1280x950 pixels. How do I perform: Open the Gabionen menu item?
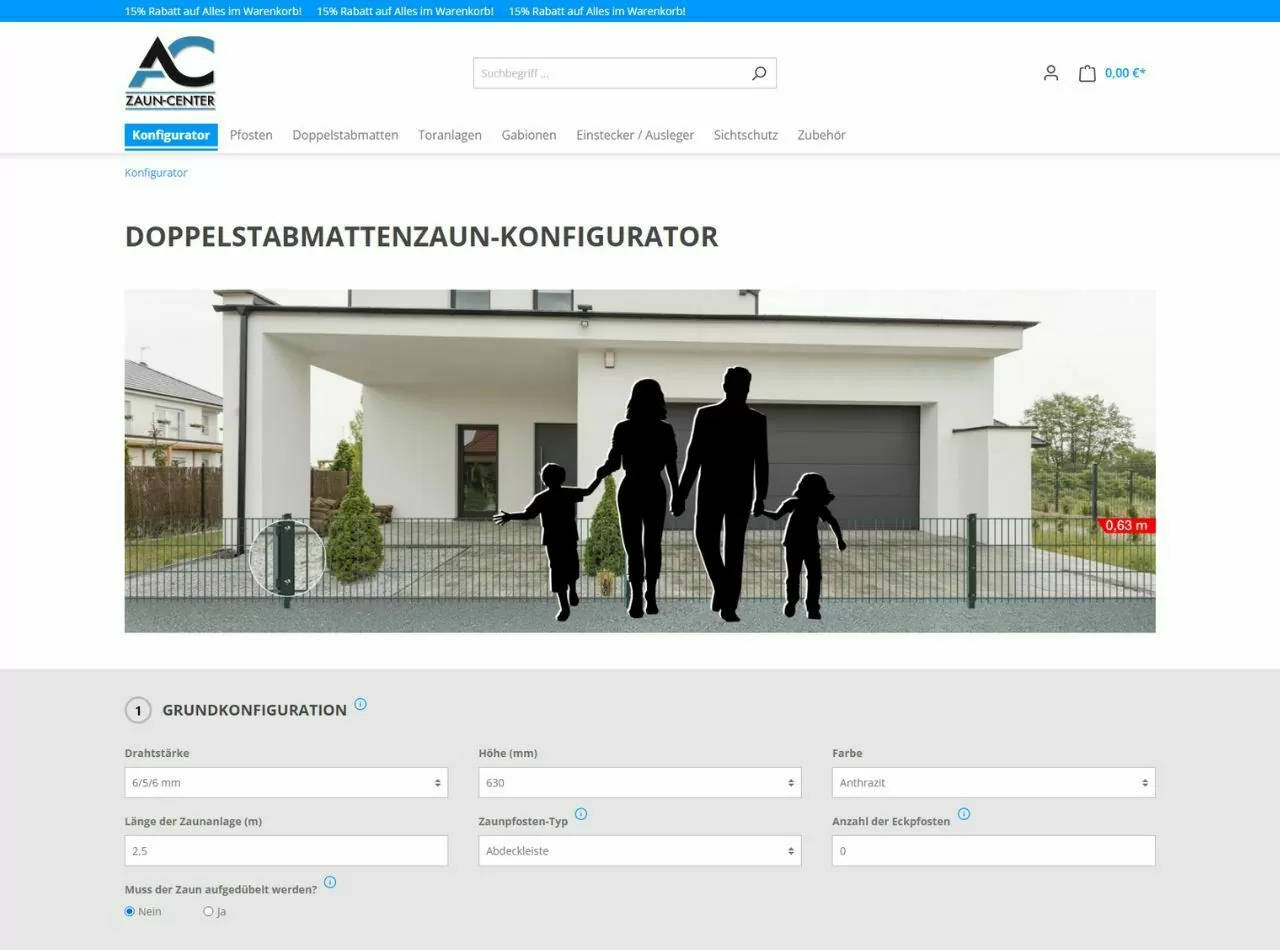pos(528,135)
